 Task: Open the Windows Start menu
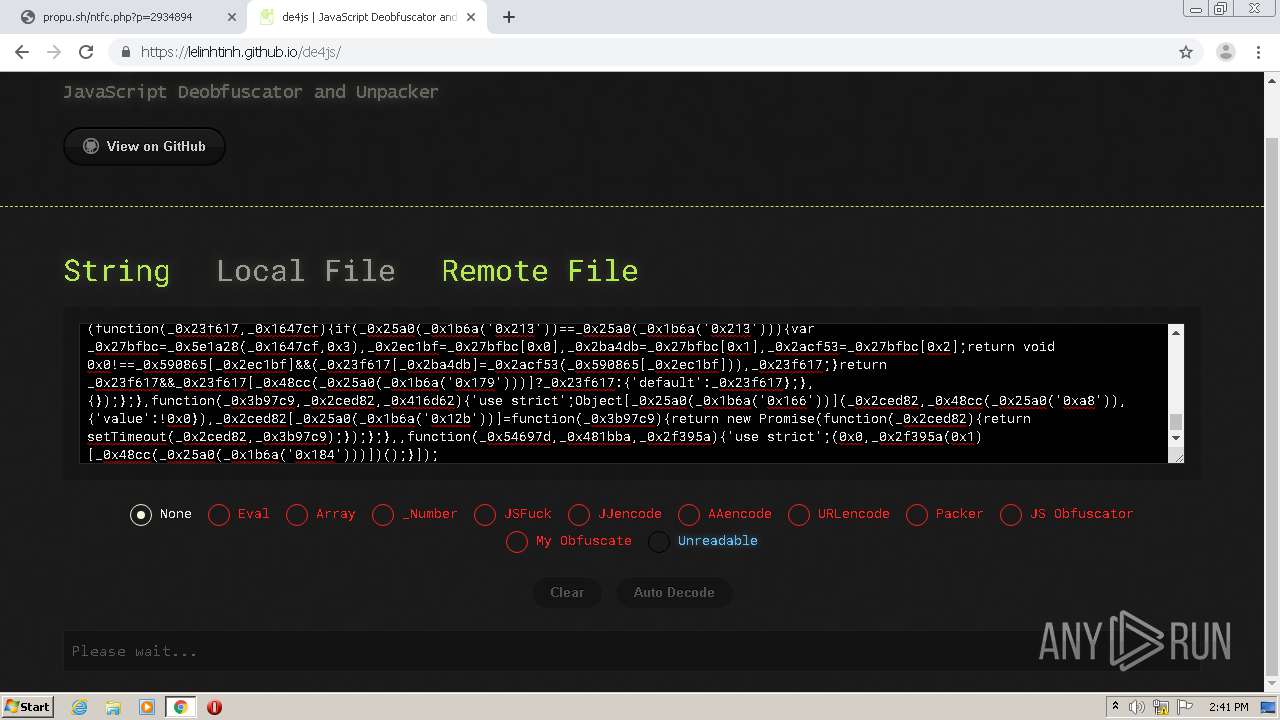[x=28, y=706]
